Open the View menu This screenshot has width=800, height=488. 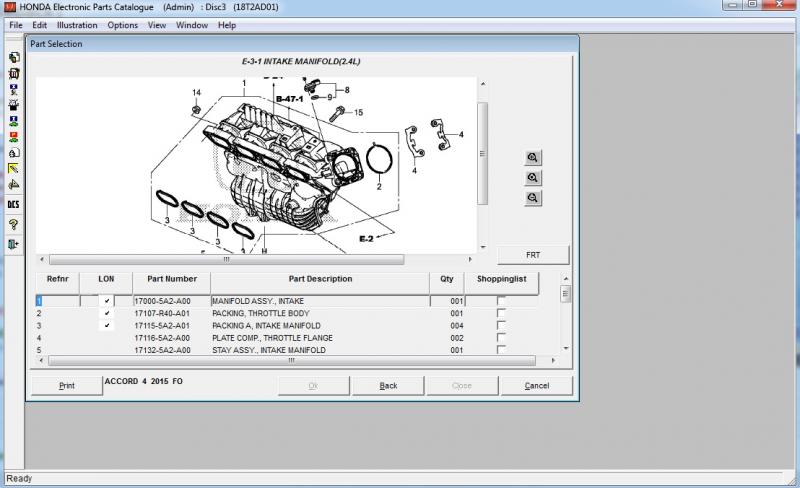pyautogui.click(x=157, y=25)
